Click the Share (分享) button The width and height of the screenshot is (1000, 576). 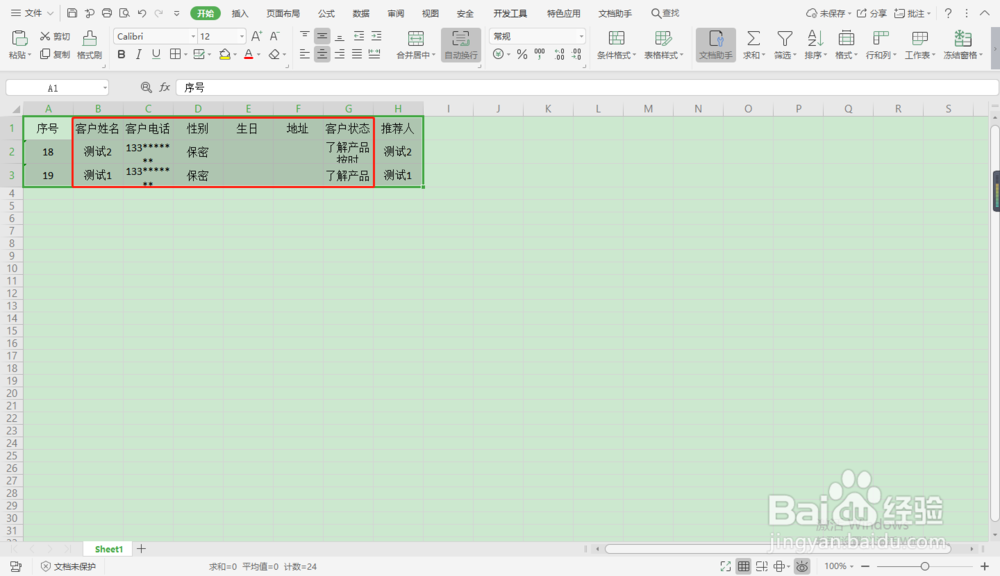[871, 13]
